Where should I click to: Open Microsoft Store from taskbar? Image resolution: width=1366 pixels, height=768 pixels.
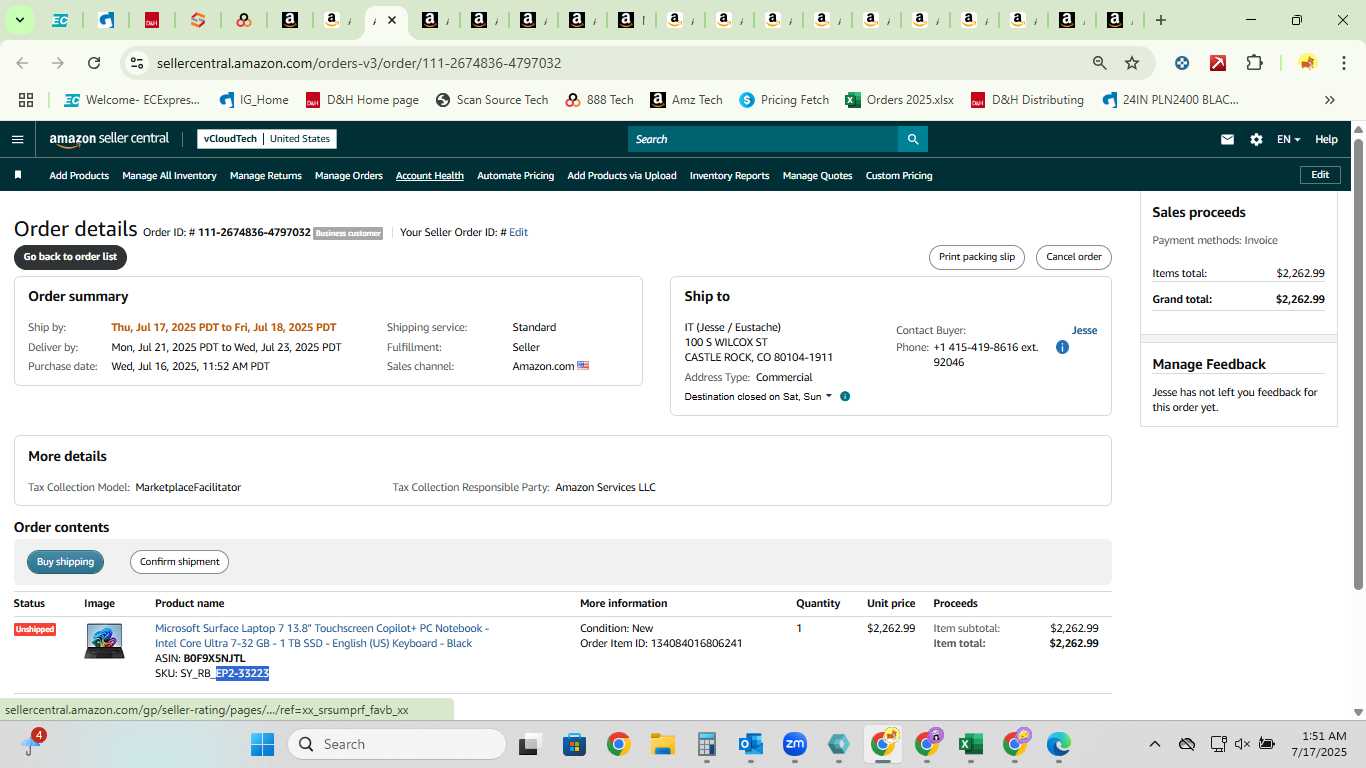(574, 744)
